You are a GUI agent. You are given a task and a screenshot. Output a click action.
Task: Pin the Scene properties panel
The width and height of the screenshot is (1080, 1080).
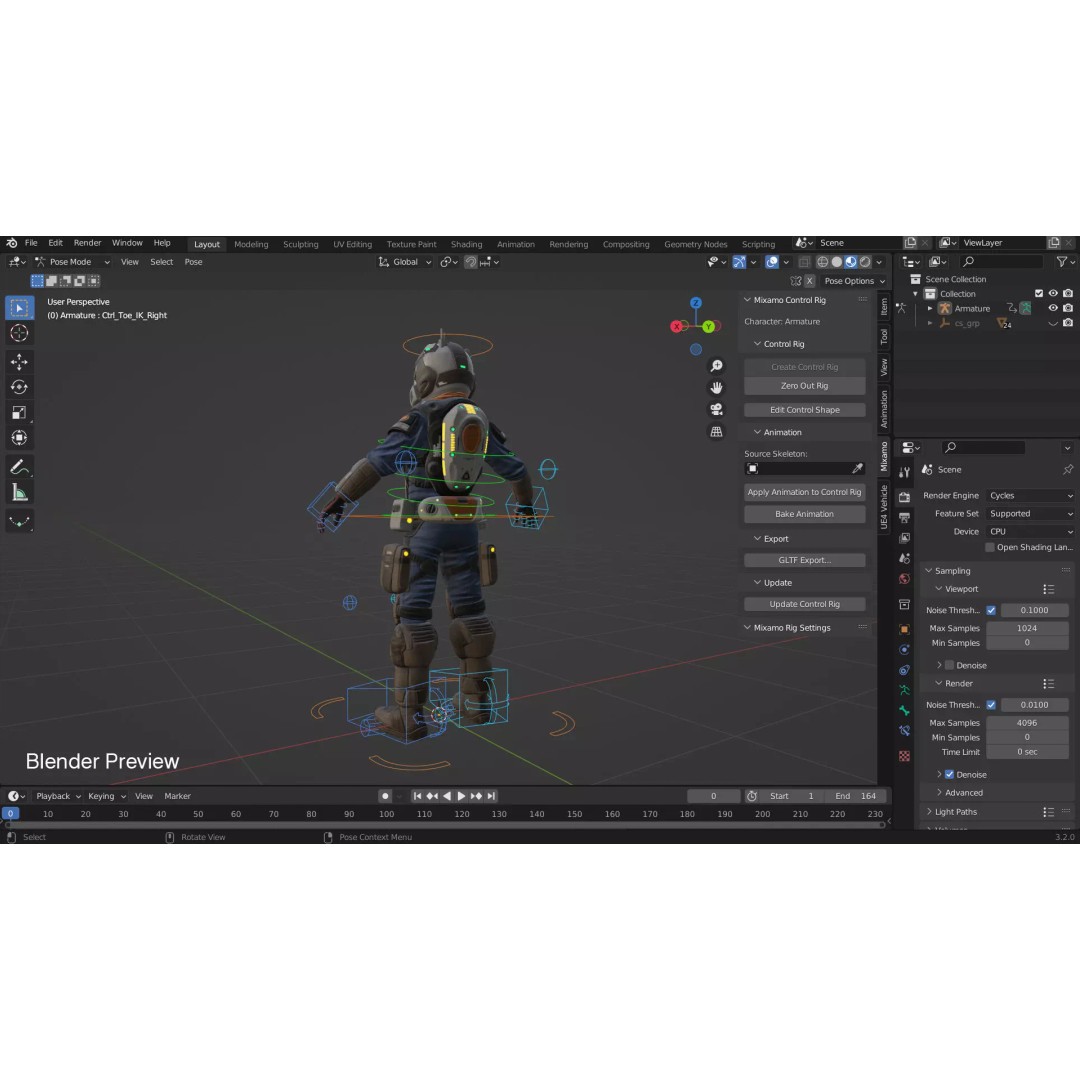coord(1068,470)
